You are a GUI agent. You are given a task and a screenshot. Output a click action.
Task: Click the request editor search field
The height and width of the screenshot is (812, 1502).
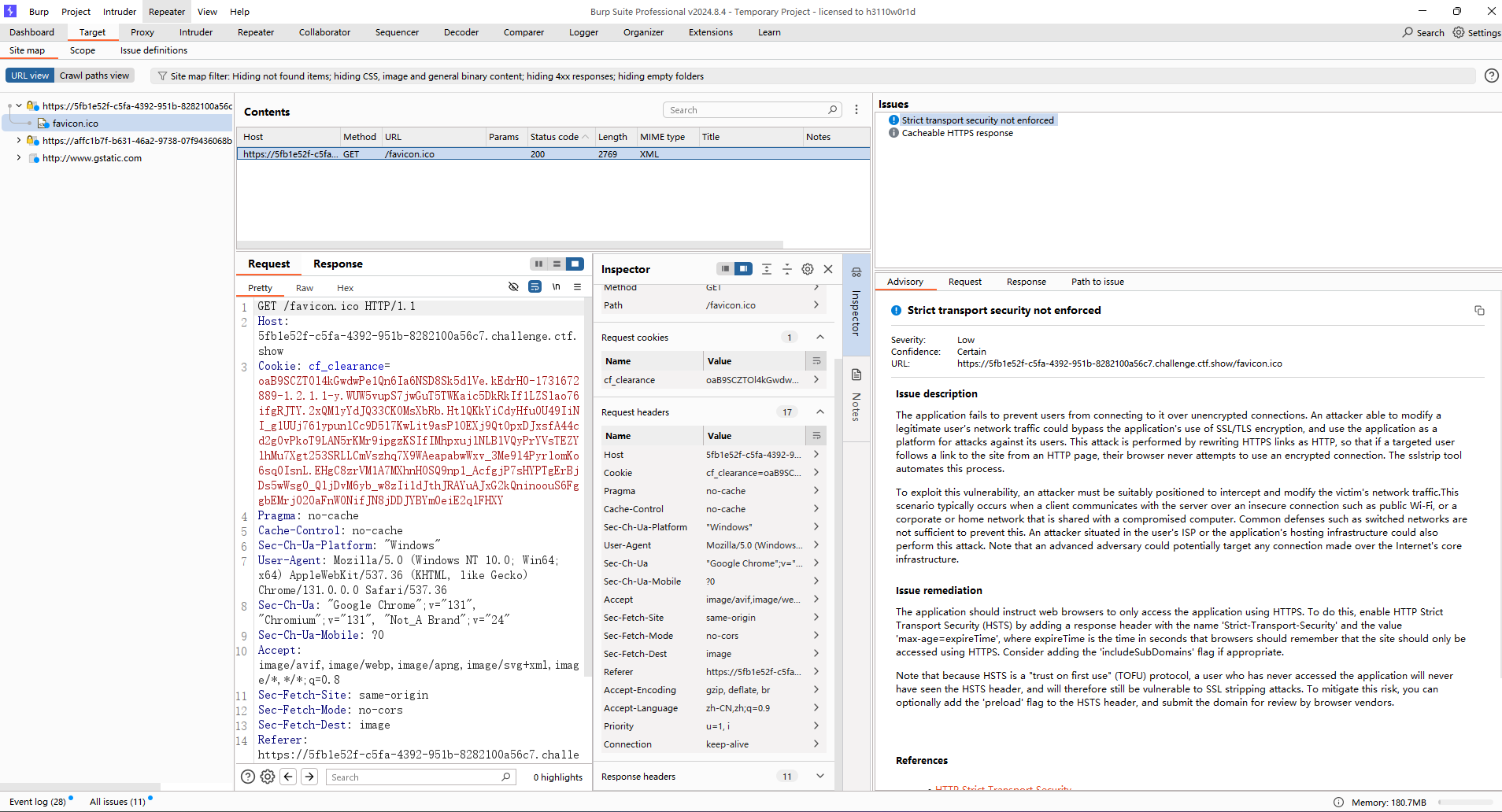tap(420, 777)
